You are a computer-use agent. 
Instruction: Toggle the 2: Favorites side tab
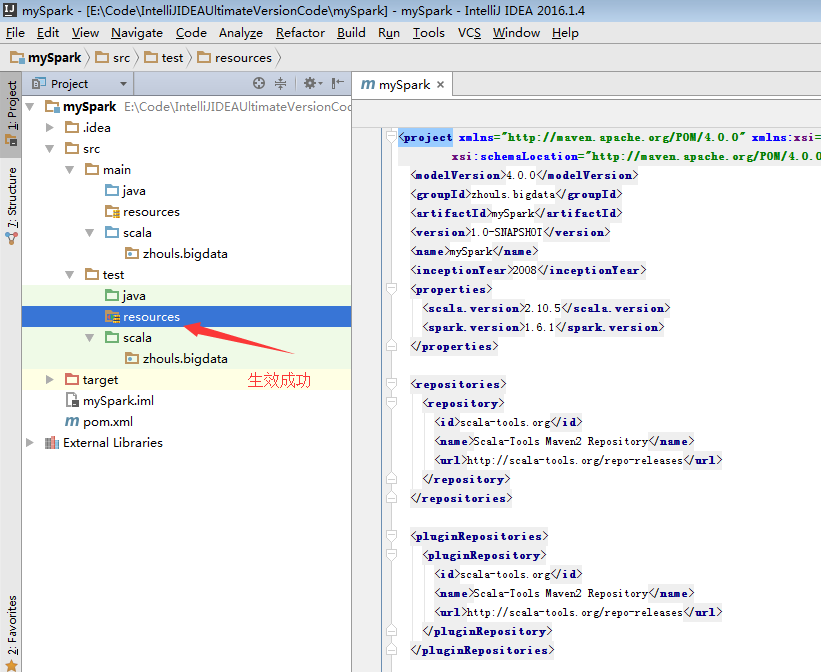click(11, 633)
